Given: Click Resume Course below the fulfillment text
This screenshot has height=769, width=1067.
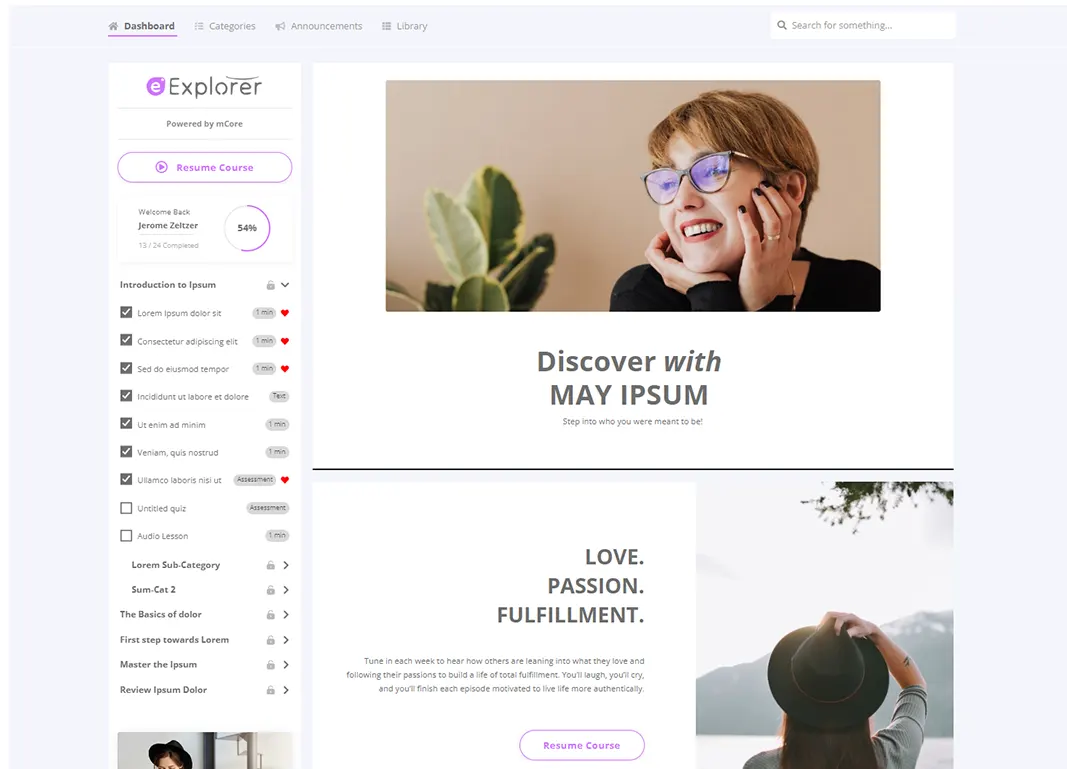Looking at the screenshot, I should (x=582, y=745).
